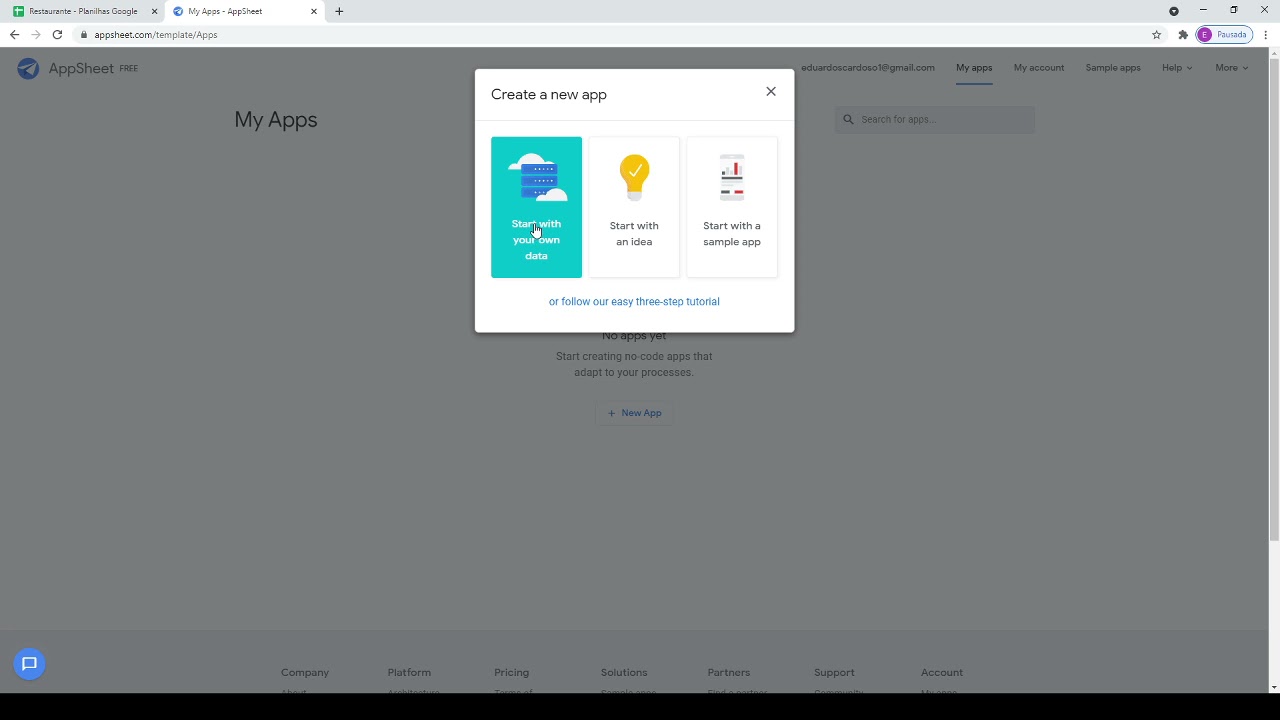Close the Restaurante Planilhas Google tab
Viewport: 1280px width, 720px height.
click(x=154, y=11)
